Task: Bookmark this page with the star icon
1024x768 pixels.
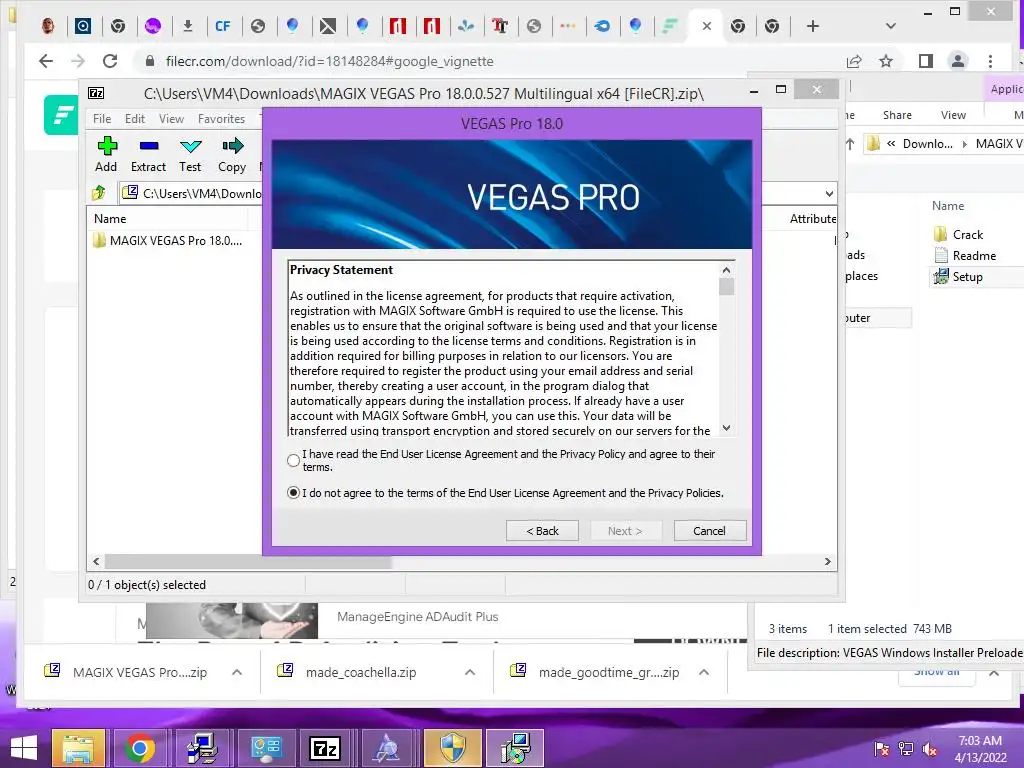Action: (x=886, y=61)
